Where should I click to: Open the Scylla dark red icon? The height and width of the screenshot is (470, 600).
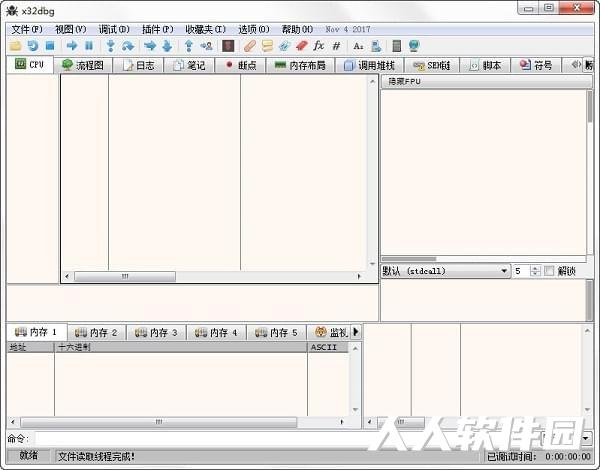pyautogui.click(x=228, y=46)
